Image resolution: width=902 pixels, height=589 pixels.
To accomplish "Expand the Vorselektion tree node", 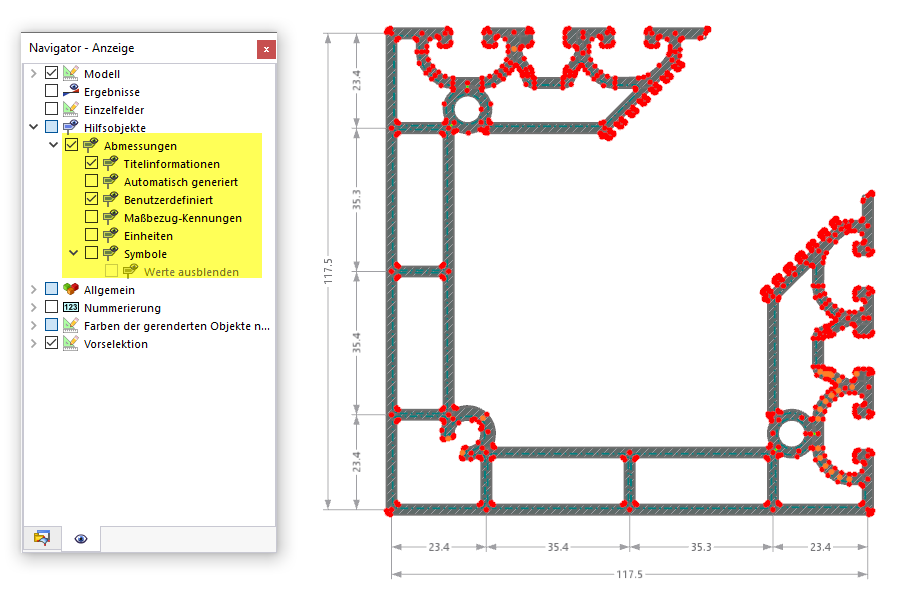I will [x=33, y=343].
